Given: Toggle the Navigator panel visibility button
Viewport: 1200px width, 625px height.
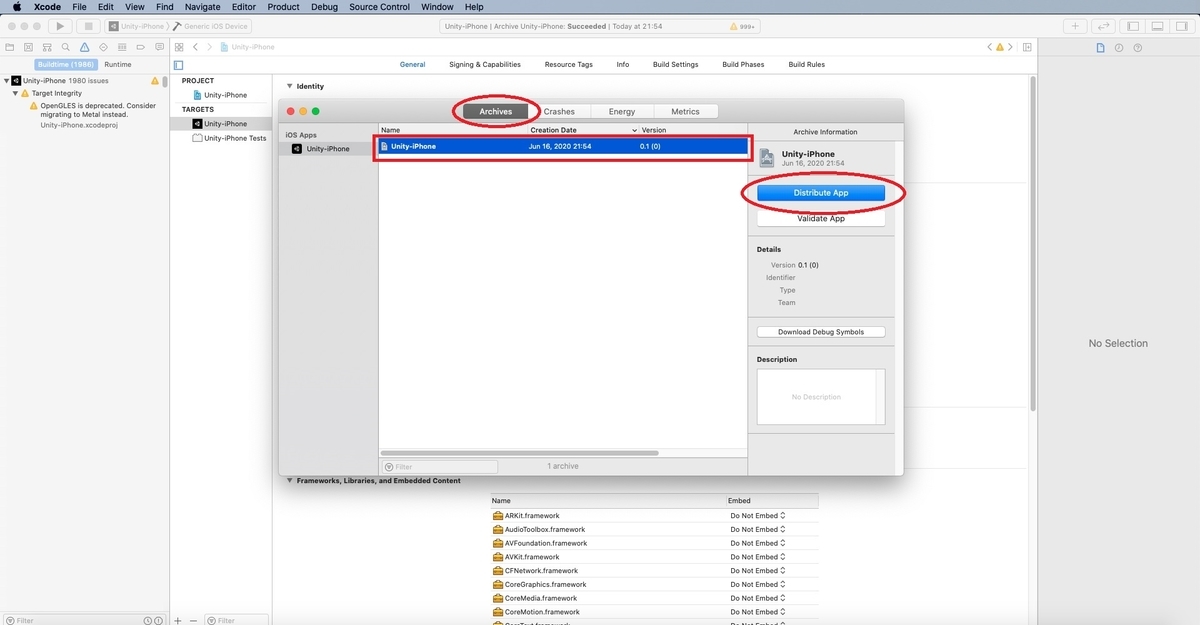Looking at the screenshot, I should [x=1134, y=26].
